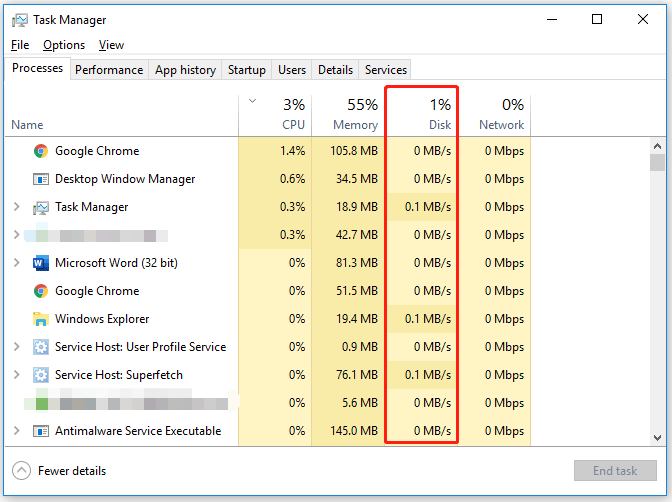Click the 105.8 MB memory value
672x502 pixels.
(354, 151)
